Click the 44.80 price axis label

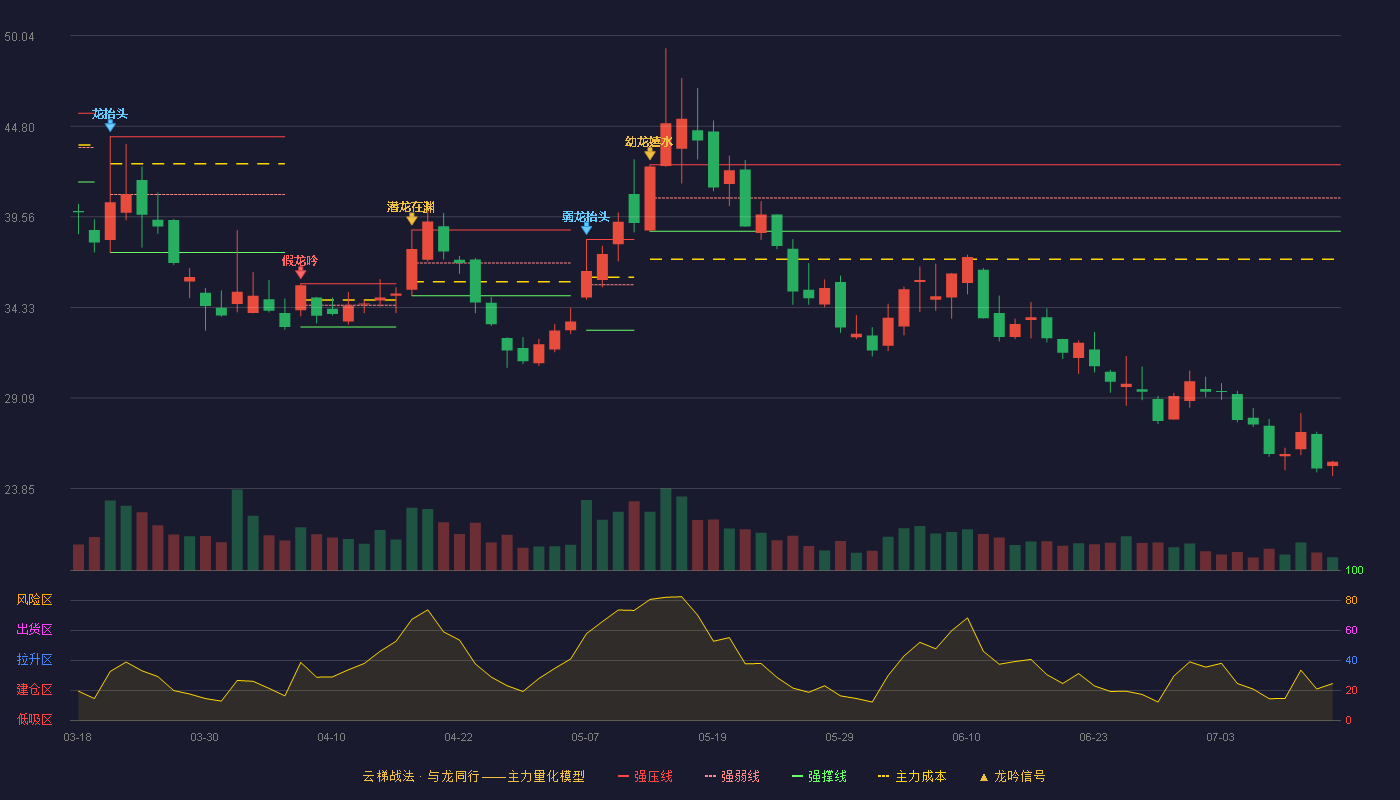tap(19, 128)
